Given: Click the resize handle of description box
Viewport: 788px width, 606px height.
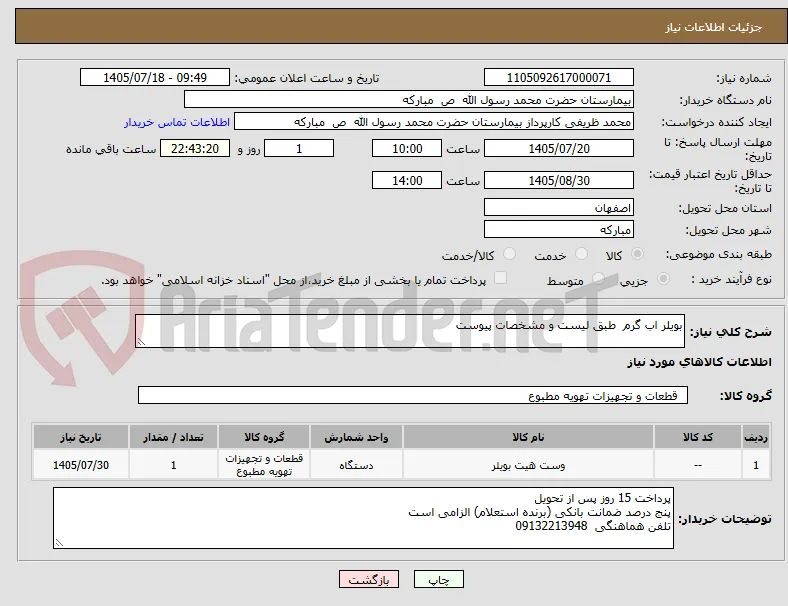Looking at the screenshot, I should [141, 342].
